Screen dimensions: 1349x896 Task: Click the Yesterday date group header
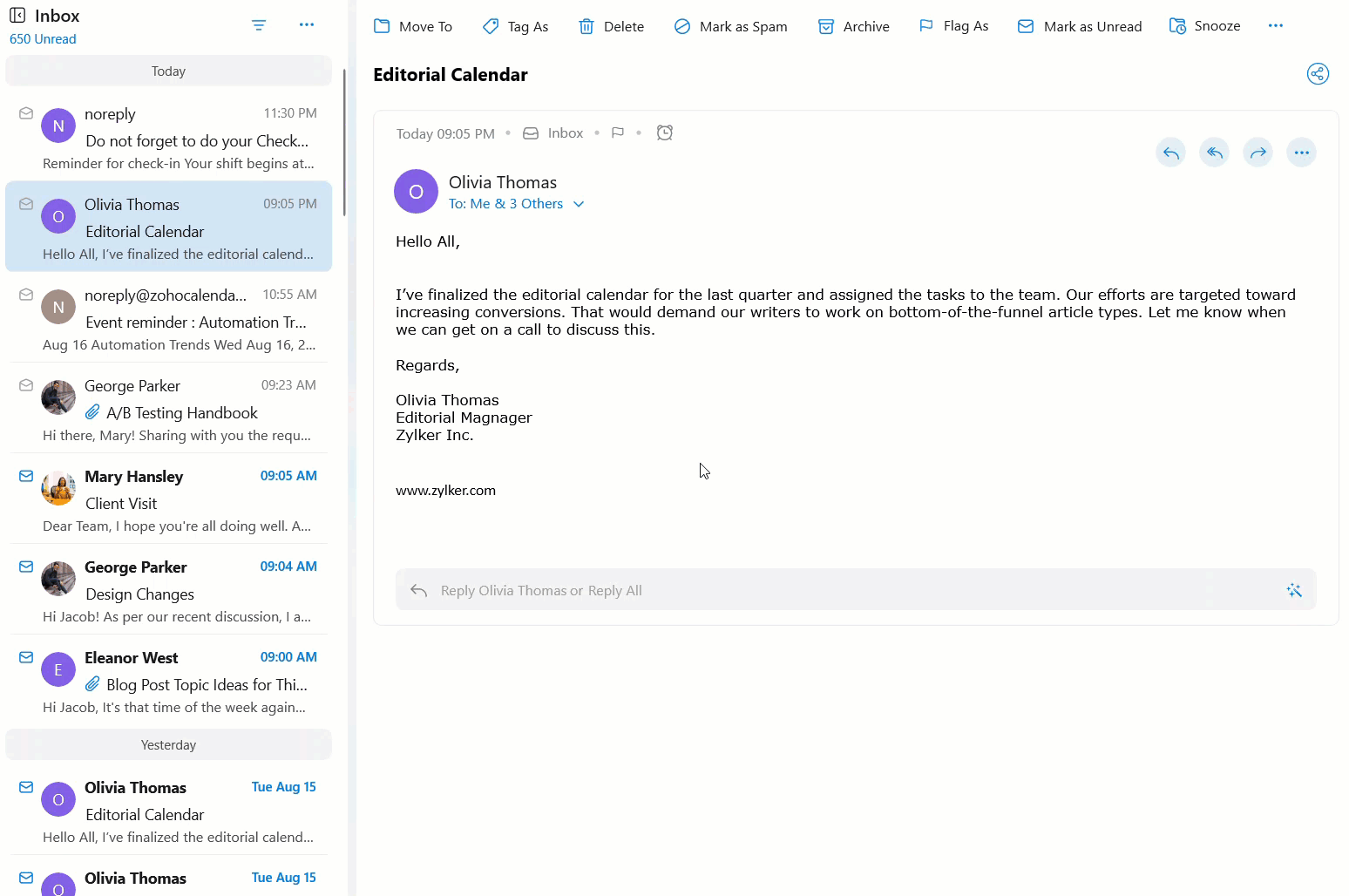pos(169,745)
